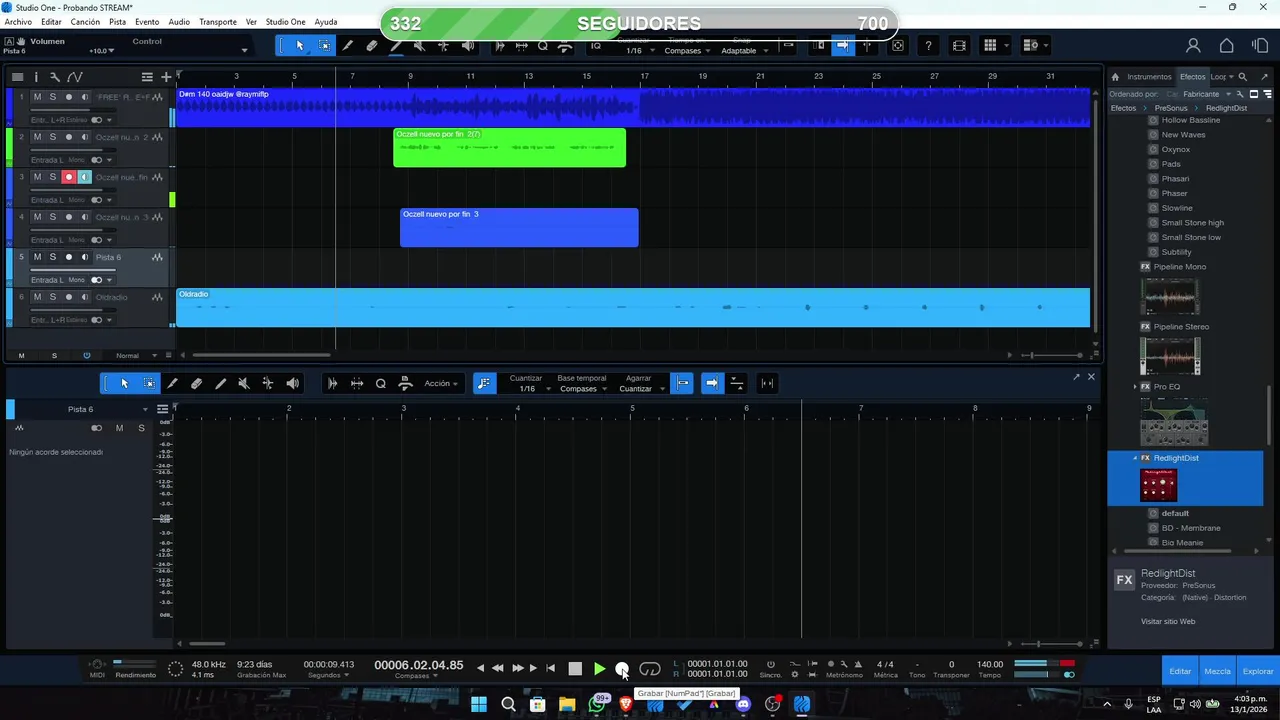
Task: Click the track inspector 'i' icon
Action: click(x=36, y=77)
